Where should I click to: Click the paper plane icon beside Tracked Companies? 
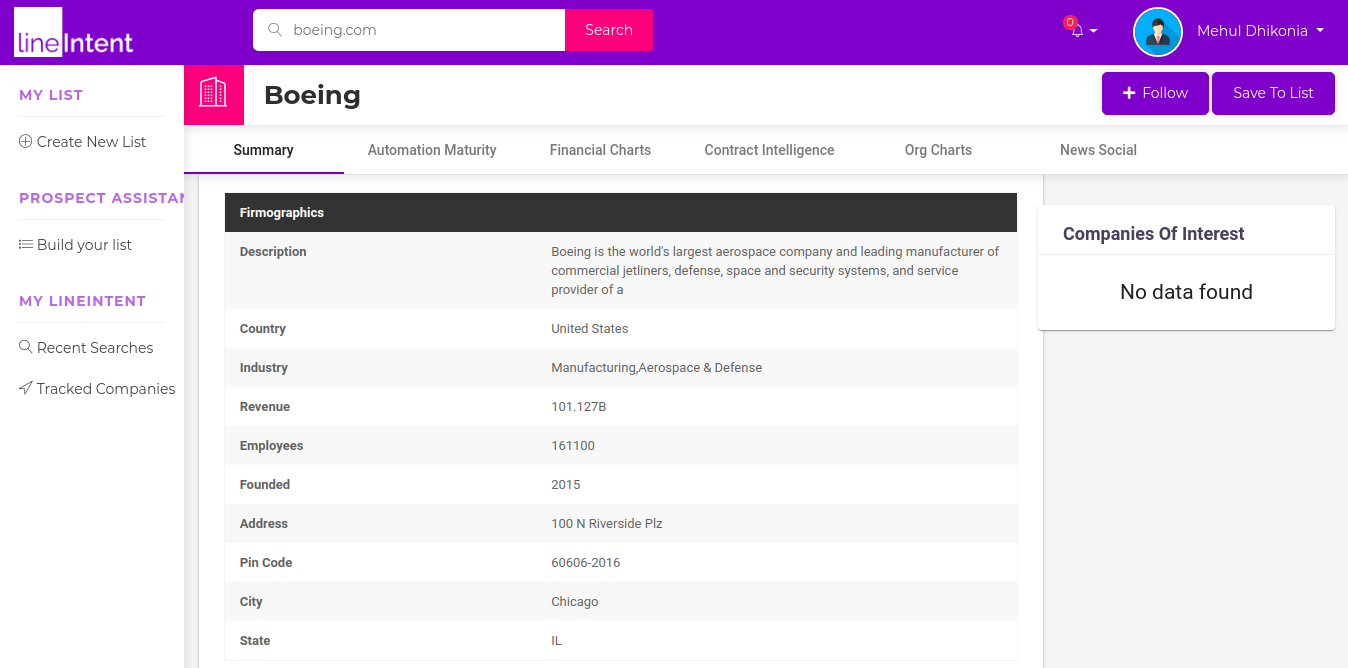click(x=26, y=388)
